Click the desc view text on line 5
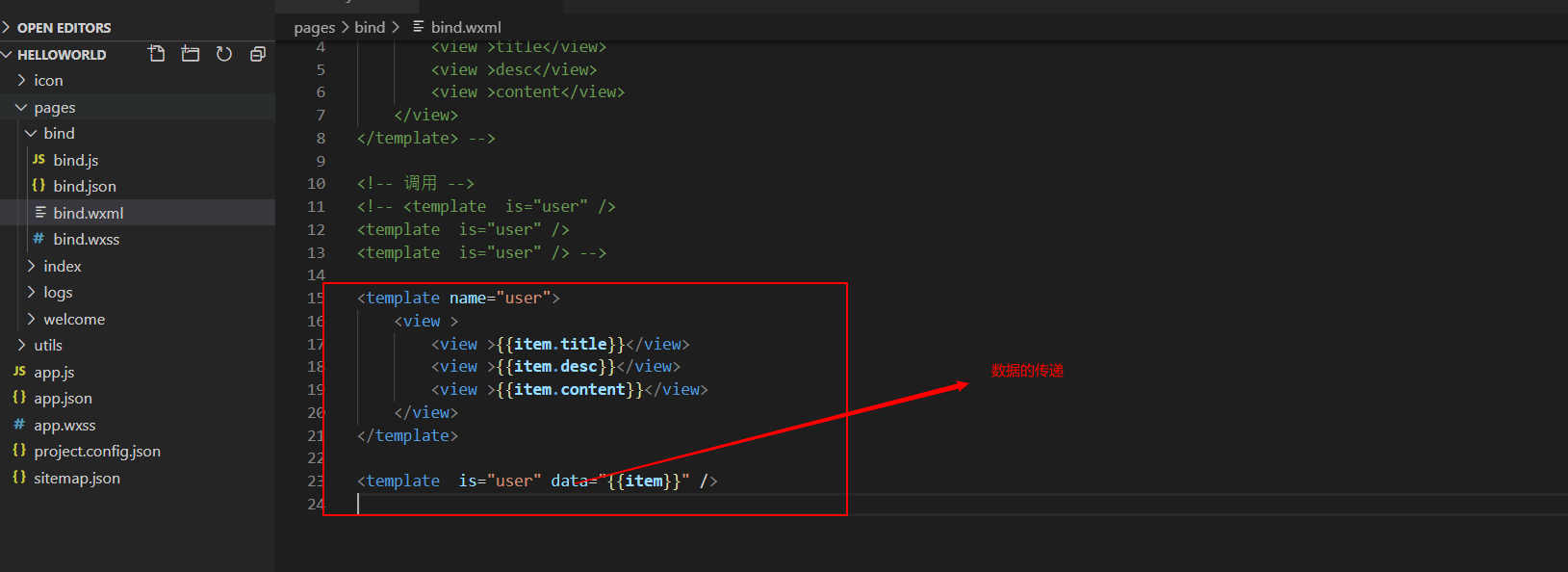The height and width of the screenshot is (572, 1568). pyautogui.click(x=514, y=69)
